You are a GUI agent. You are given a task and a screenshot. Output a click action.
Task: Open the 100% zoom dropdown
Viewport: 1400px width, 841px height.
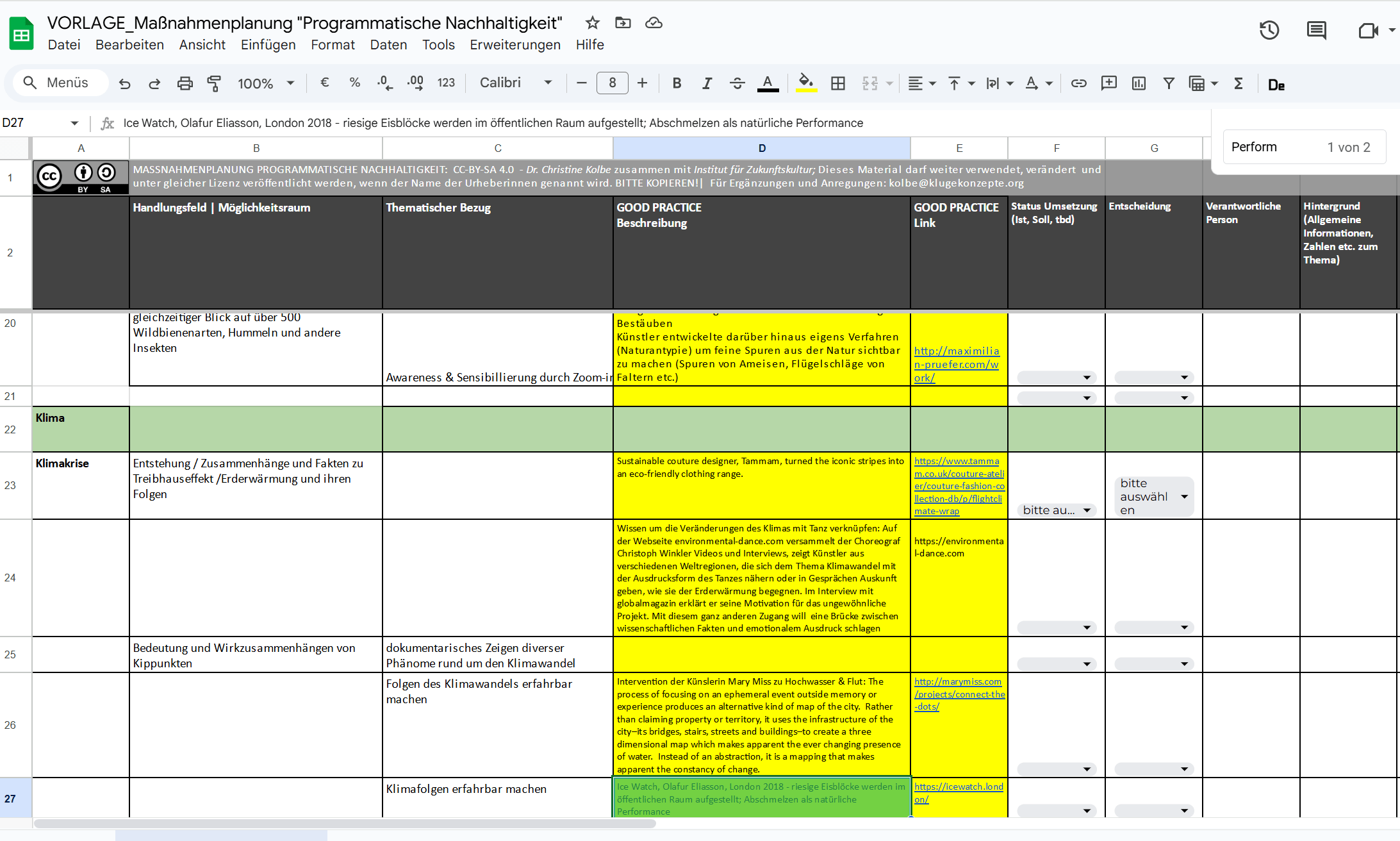(265, 83)
